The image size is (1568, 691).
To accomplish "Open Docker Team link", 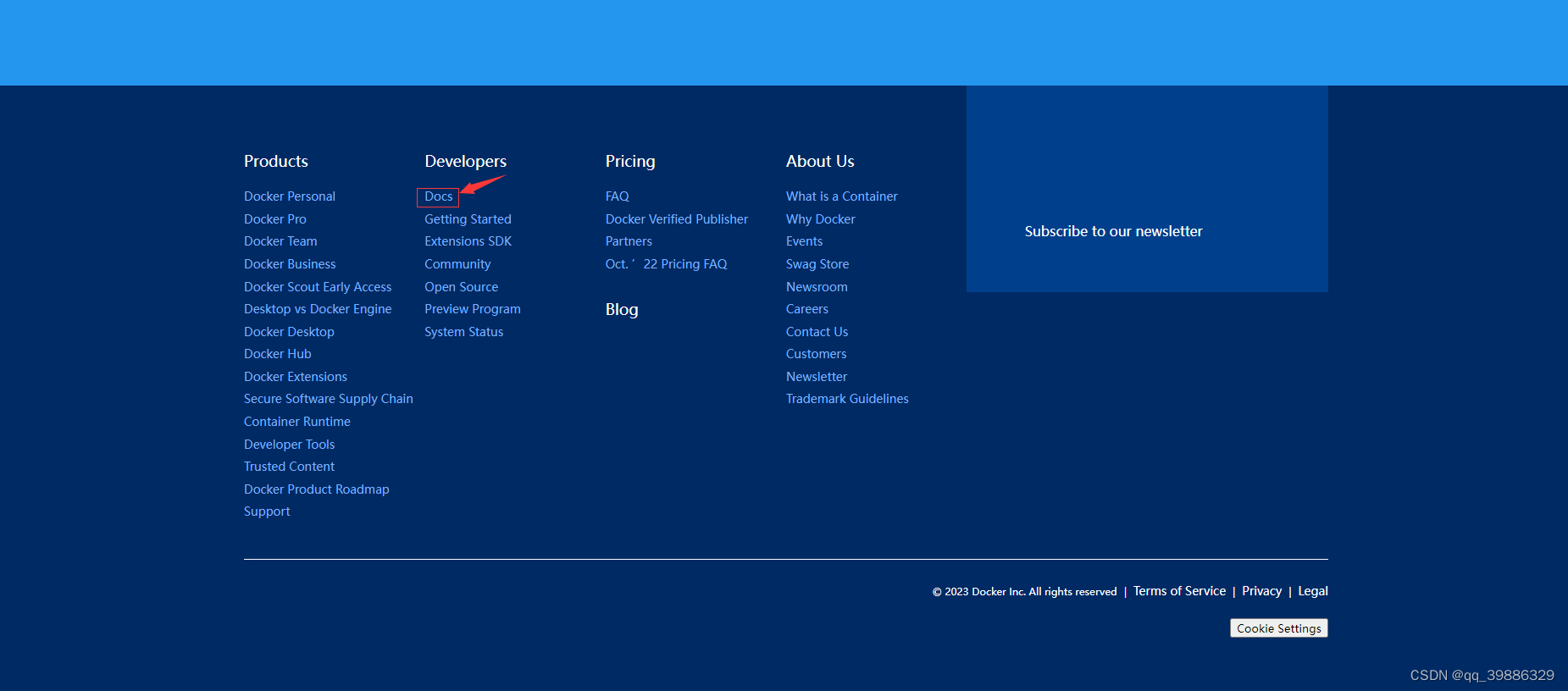I will [280, 241].
